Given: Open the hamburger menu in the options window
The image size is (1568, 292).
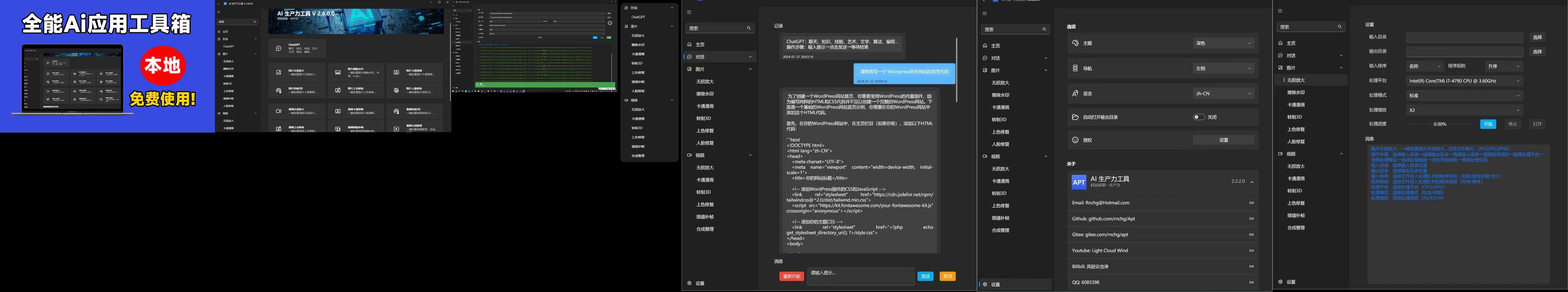Looking at the screenshot, I should point(984,13).
